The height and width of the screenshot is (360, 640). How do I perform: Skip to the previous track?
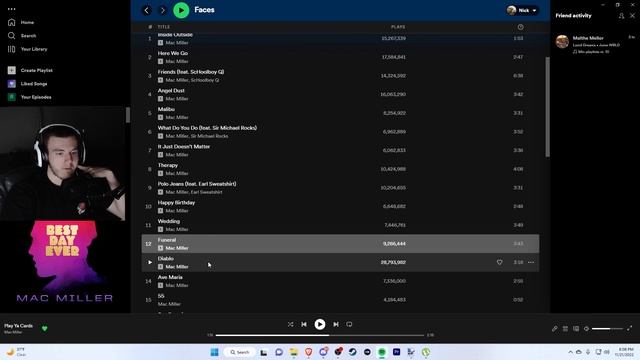click(304, 324)
